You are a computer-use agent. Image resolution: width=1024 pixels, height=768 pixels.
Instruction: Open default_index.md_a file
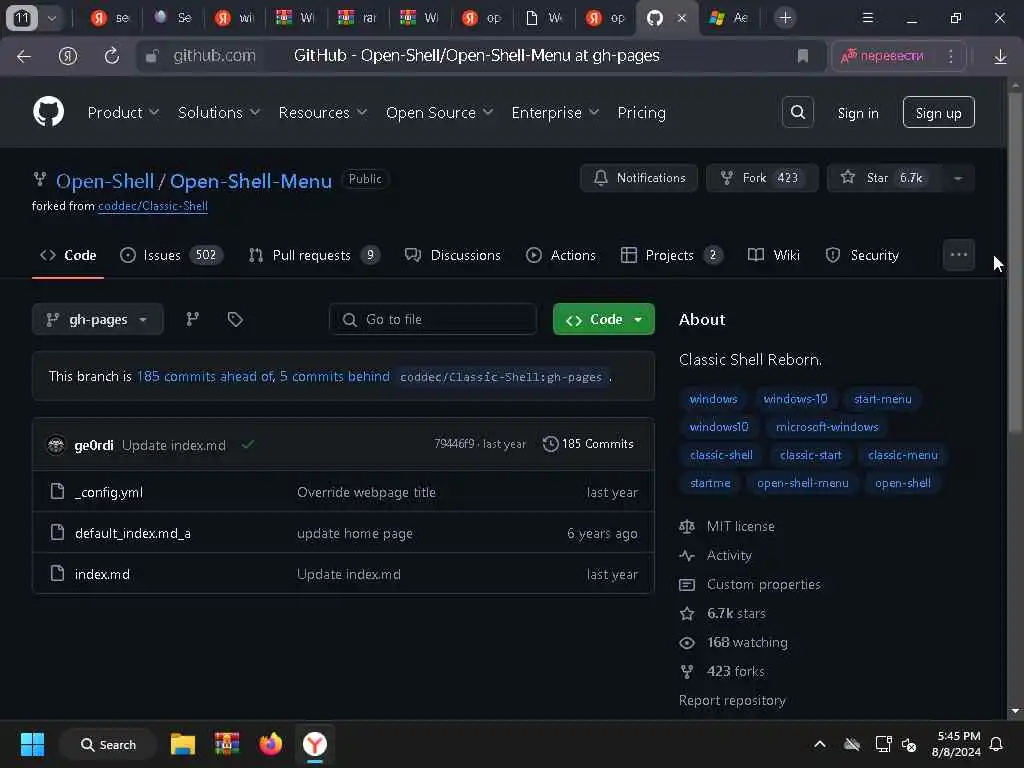click(133, 533)
